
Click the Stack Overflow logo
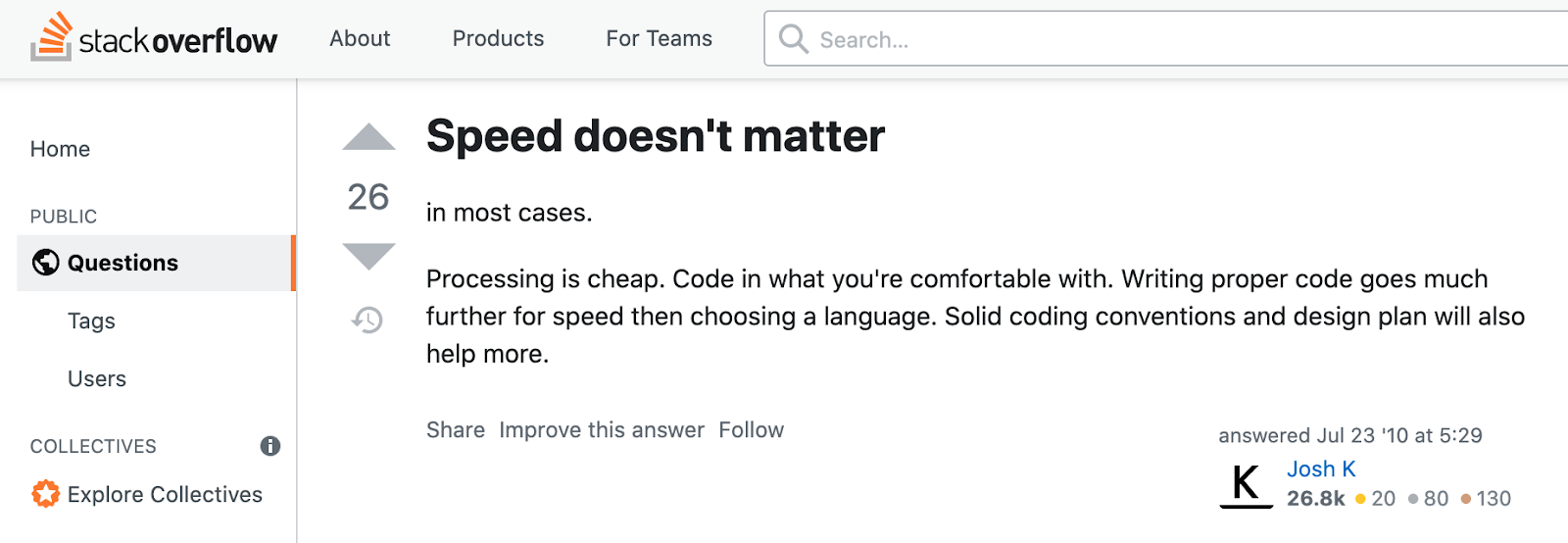pyautogui.click(x=154, y=38)
